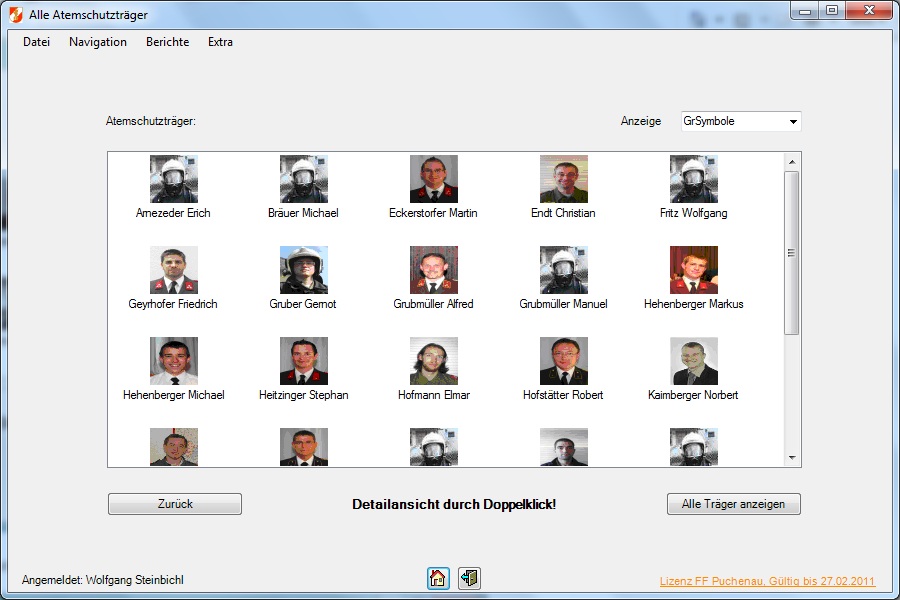This screenshot has height=600, width=900.
Task: Open the Datei menu
Action: (x=37, y=42)
